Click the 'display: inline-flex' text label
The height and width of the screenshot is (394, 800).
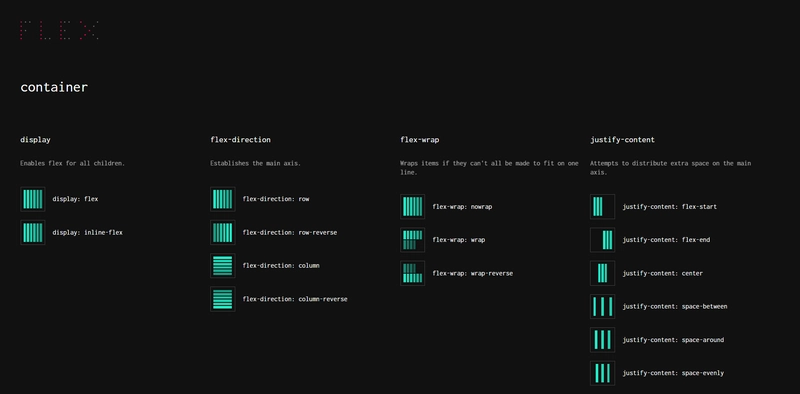[87, 233]
